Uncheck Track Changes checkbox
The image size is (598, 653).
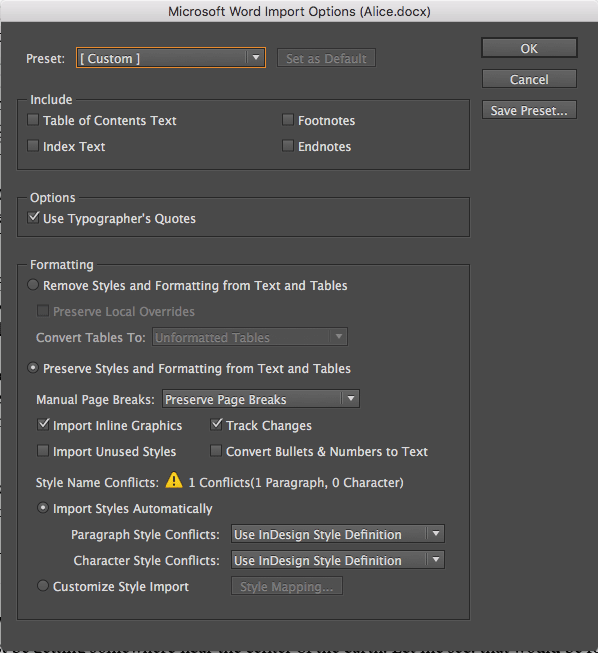216,425
